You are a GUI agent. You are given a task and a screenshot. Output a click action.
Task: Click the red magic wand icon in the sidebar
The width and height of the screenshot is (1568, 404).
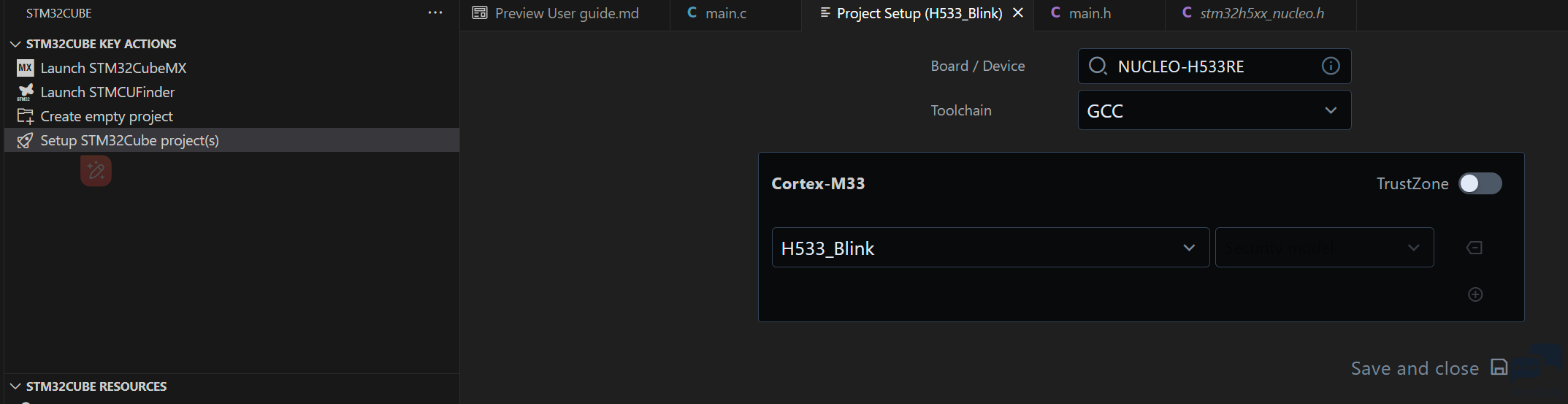(x=96, y=171)
